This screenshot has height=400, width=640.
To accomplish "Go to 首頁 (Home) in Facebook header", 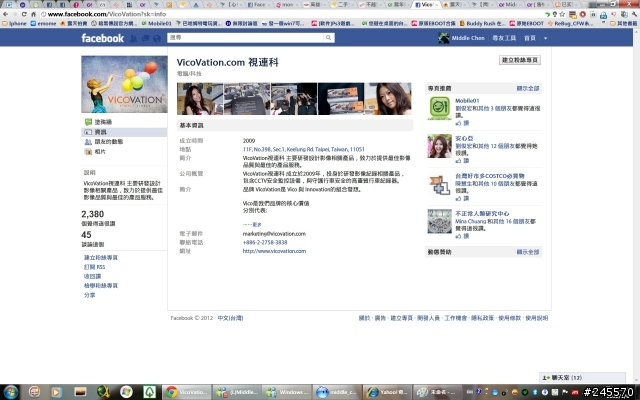I will pyautogui.click(x=529, y=38).
